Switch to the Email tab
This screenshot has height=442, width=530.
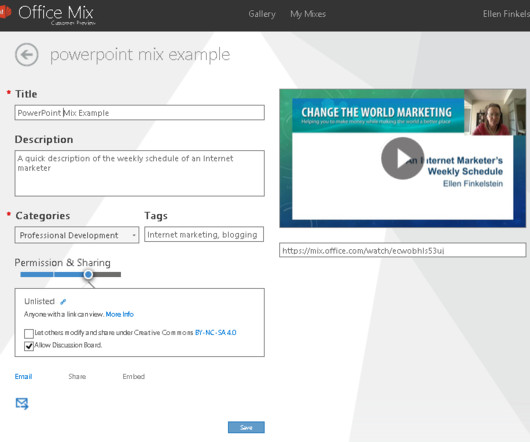[x=23, y=376]
